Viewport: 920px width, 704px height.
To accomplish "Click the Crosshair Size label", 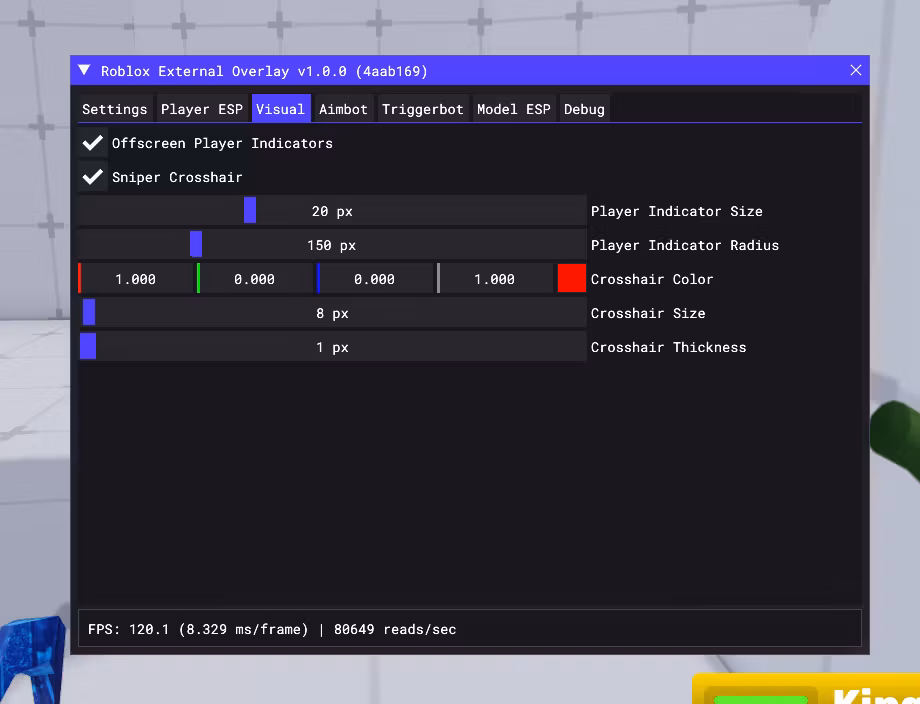I will tap(648, 313).
